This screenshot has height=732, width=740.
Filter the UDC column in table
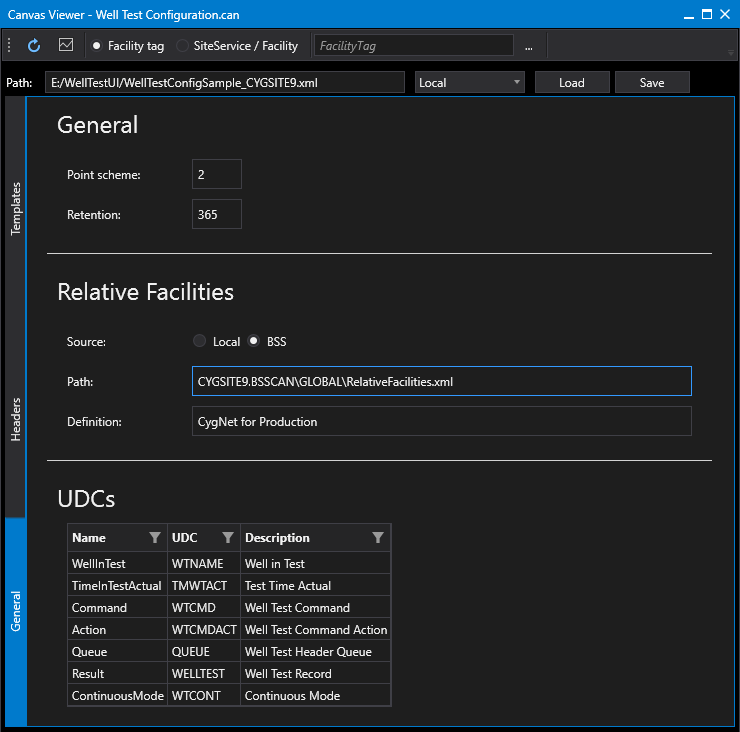coord(228,538)
